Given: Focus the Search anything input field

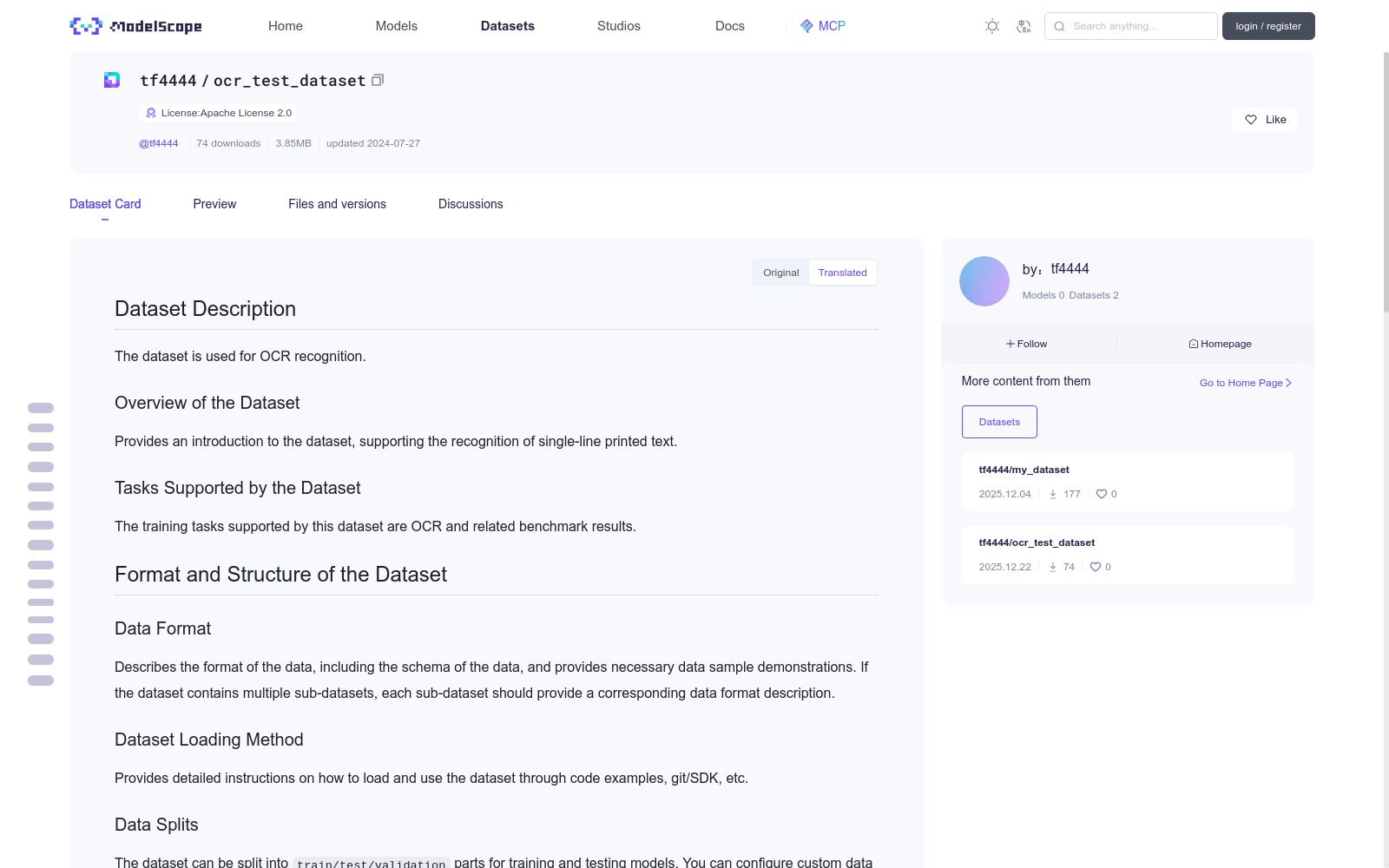Looking at the screenshot, I should 1131,26.
